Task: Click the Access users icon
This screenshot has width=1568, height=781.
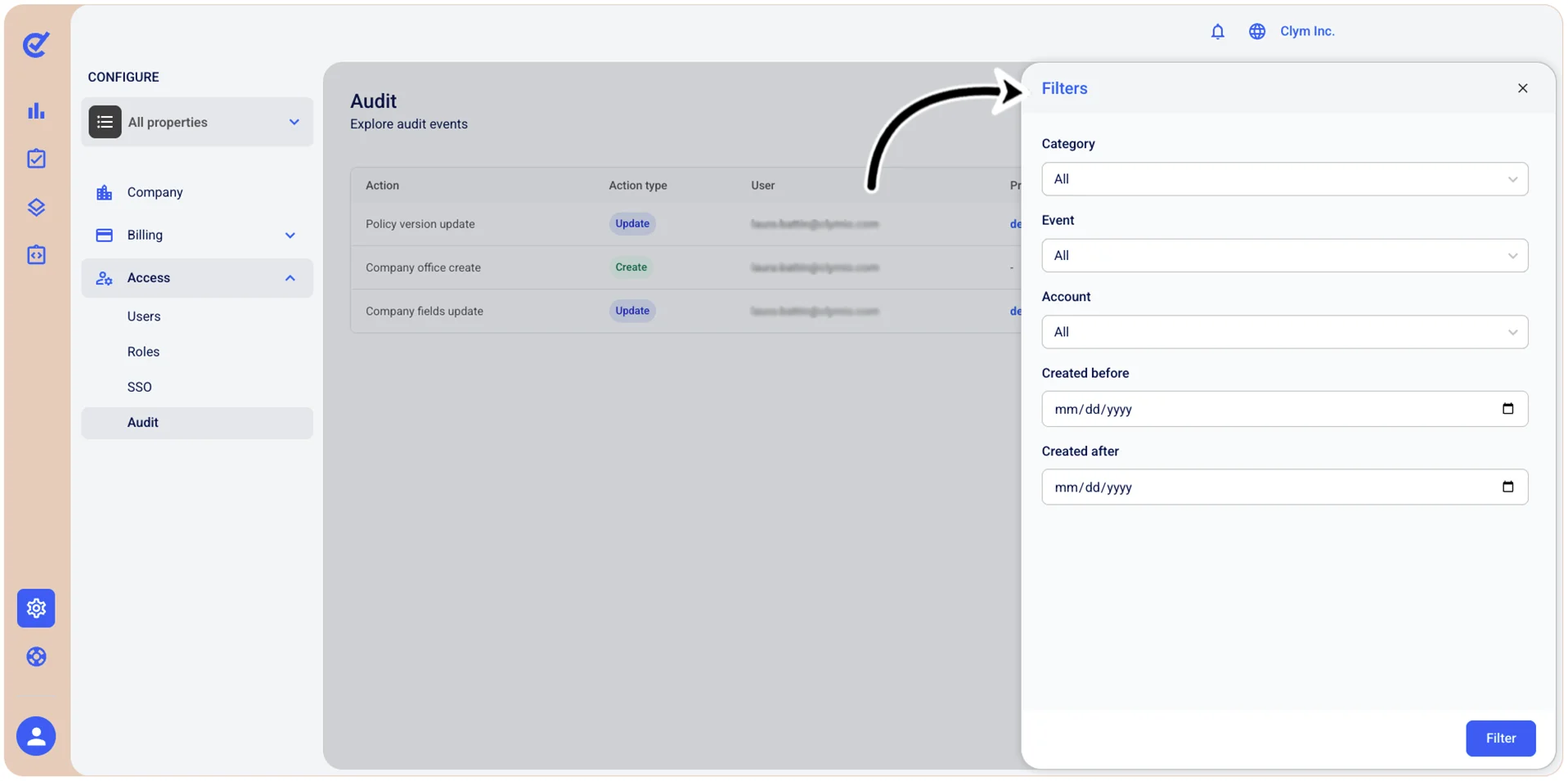Action: click(104, 278)
